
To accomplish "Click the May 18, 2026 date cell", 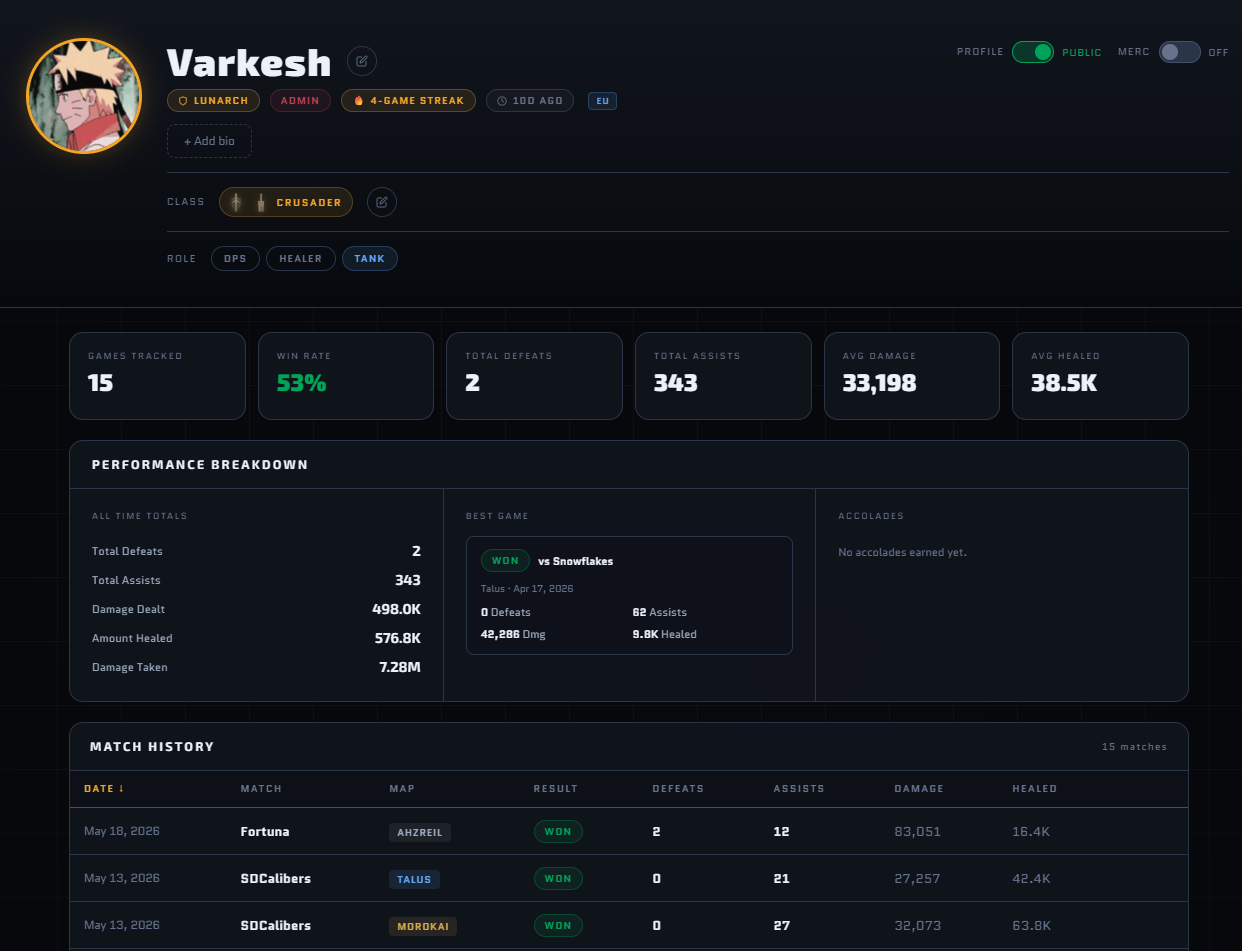I will click(122, 831).
